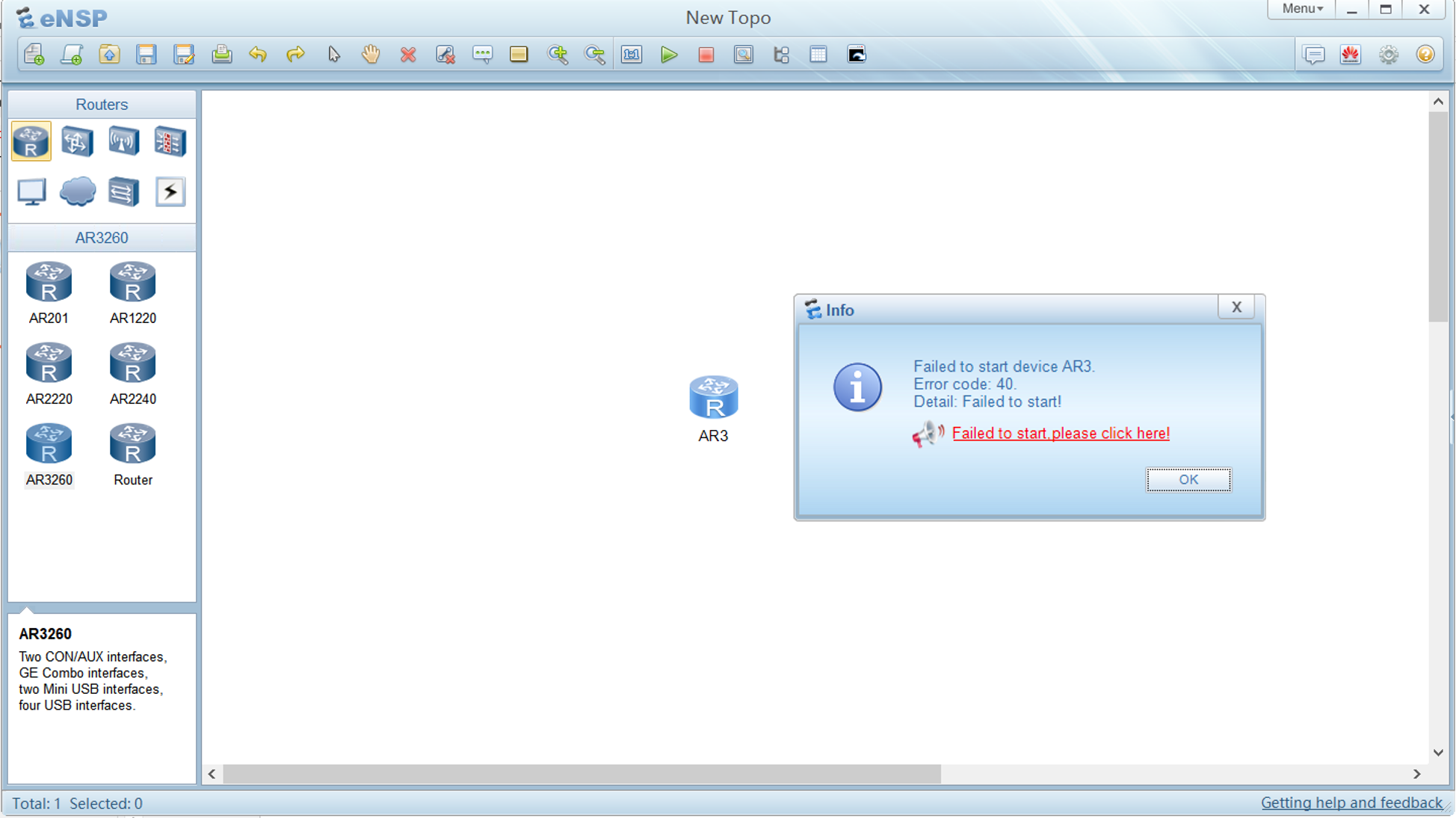The width and height of the screenshot is (1456, 818).
Task: Select the Cloud device category icon
Action: 77,191
